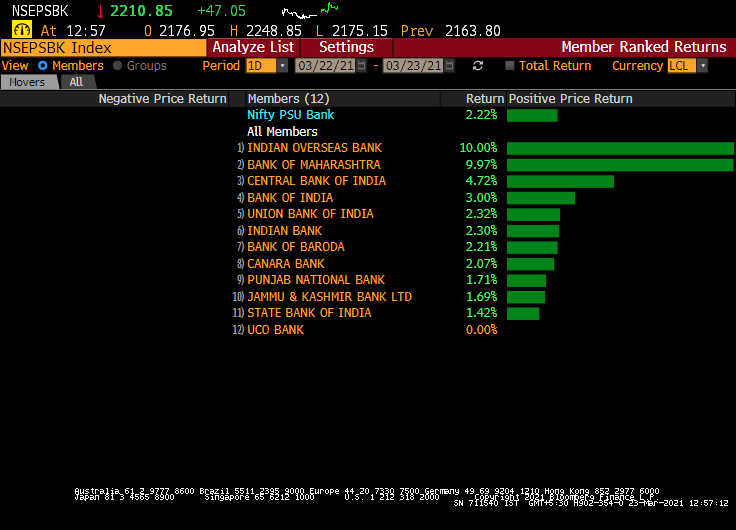Click the yellow delayed-data clock icon
This screenshot has height=530, width=736.
[21, 30]
